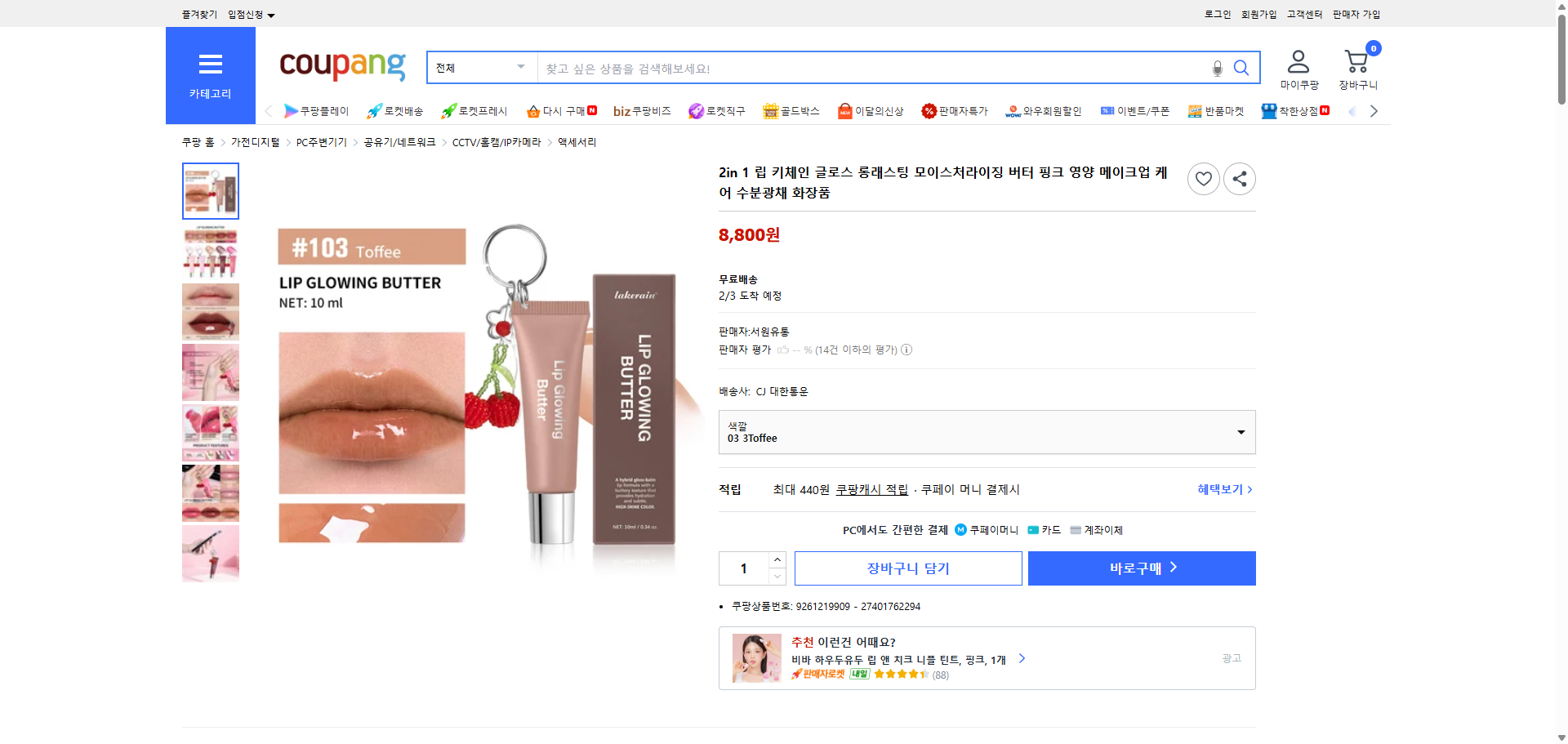The image size is (1568, 744).
Task: Open the 전체 search category dropdown
Action: pyautogui.click(x=480, y=68)
